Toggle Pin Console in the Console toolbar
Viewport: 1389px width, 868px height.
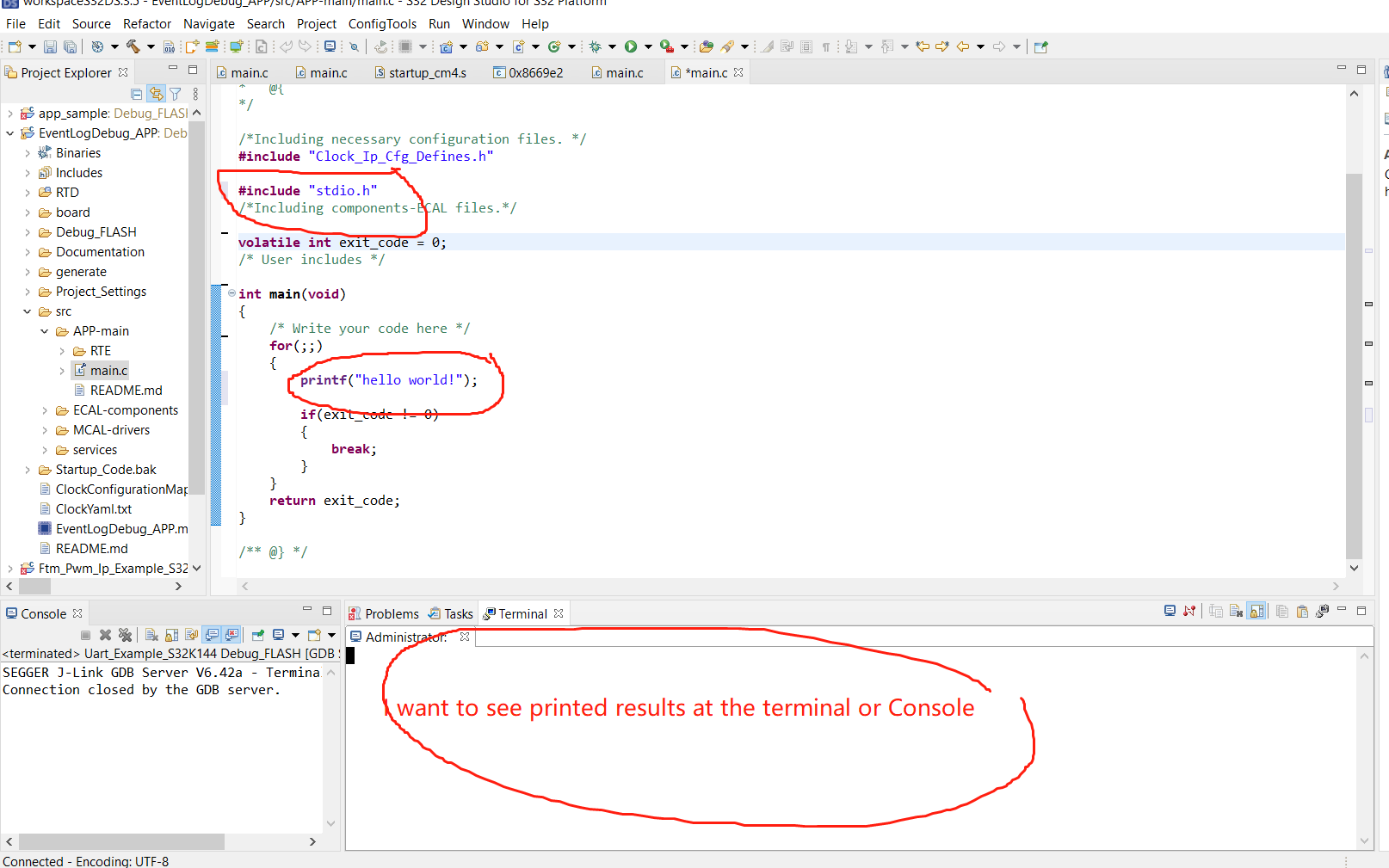[258, 635]
